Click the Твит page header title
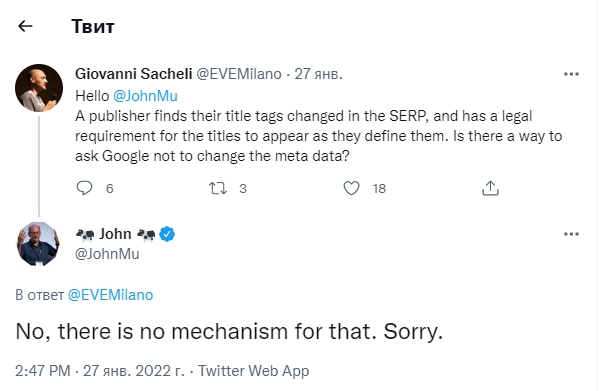 (x=93, y=27)
